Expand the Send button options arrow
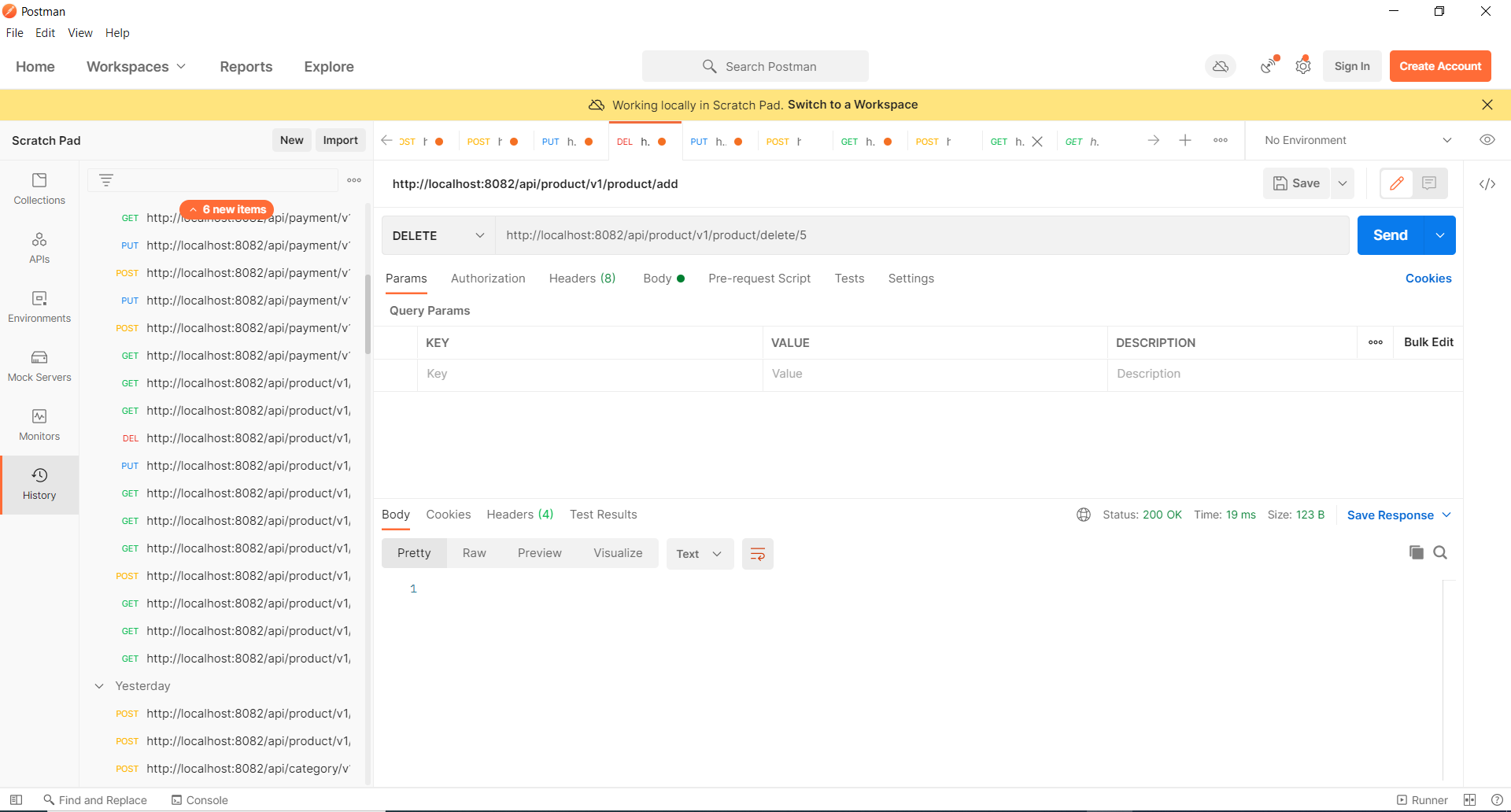 click(x=1440, y=235)
